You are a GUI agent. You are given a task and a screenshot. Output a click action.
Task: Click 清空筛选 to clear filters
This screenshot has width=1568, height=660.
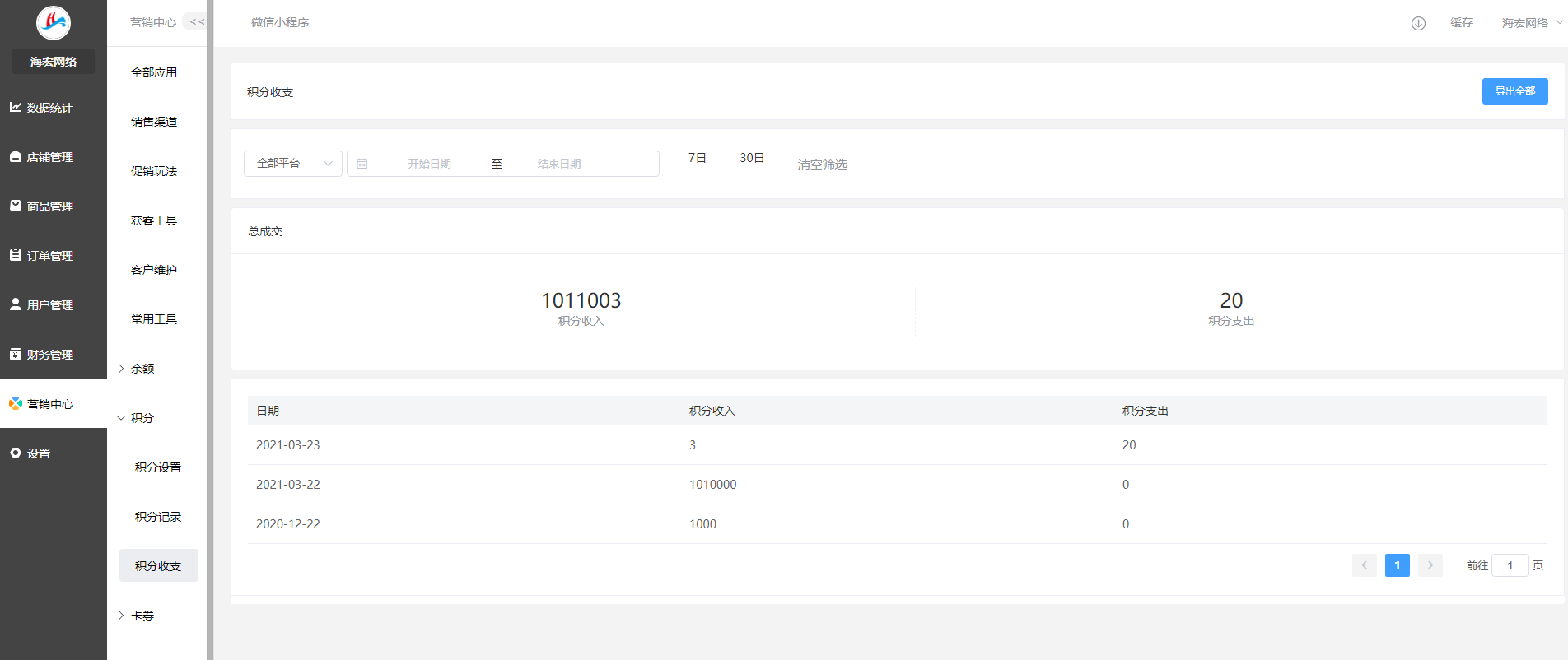pyautogui.click(x=823, y=165)
